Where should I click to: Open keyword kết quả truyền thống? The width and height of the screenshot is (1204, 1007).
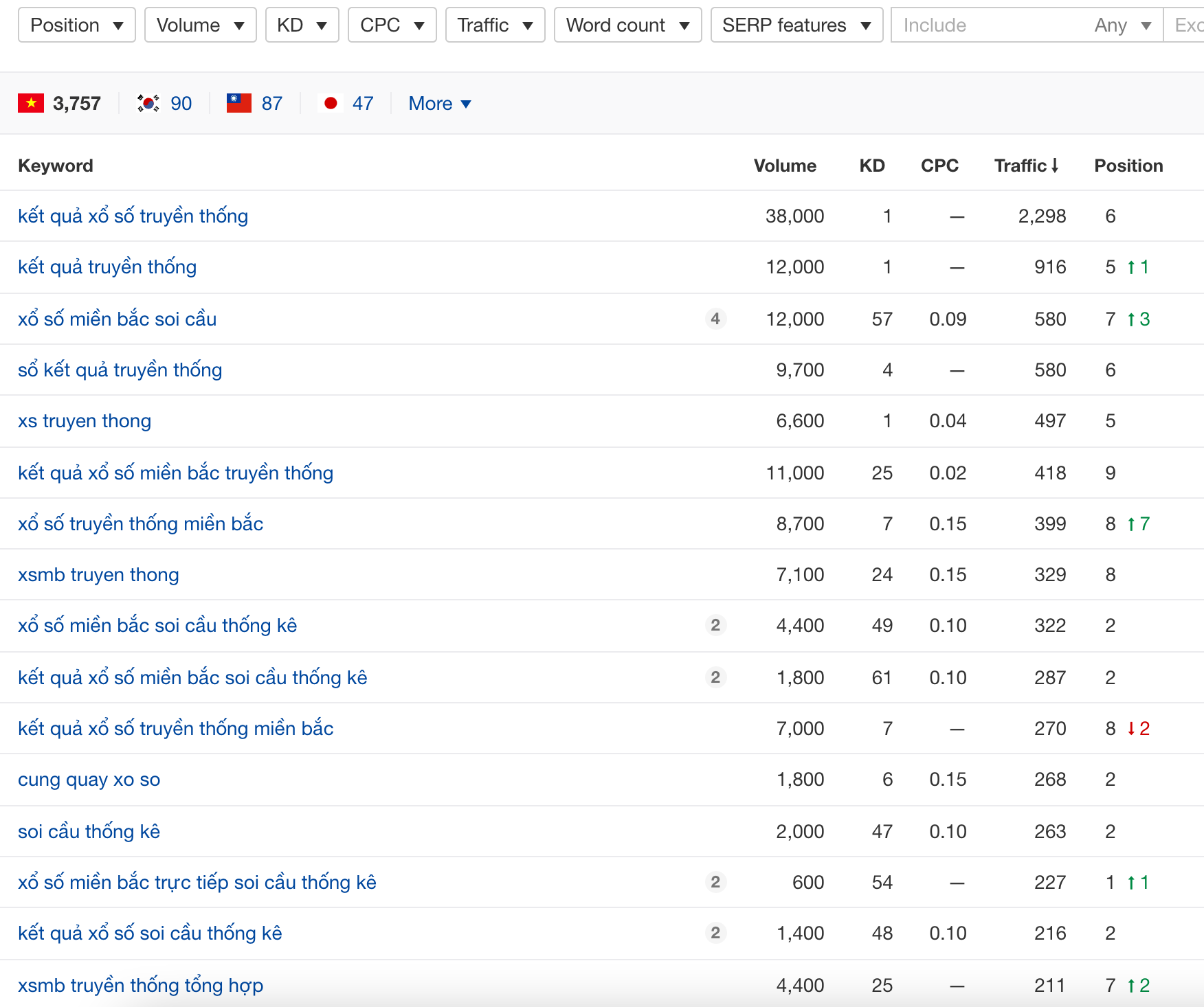click(107, 267)
